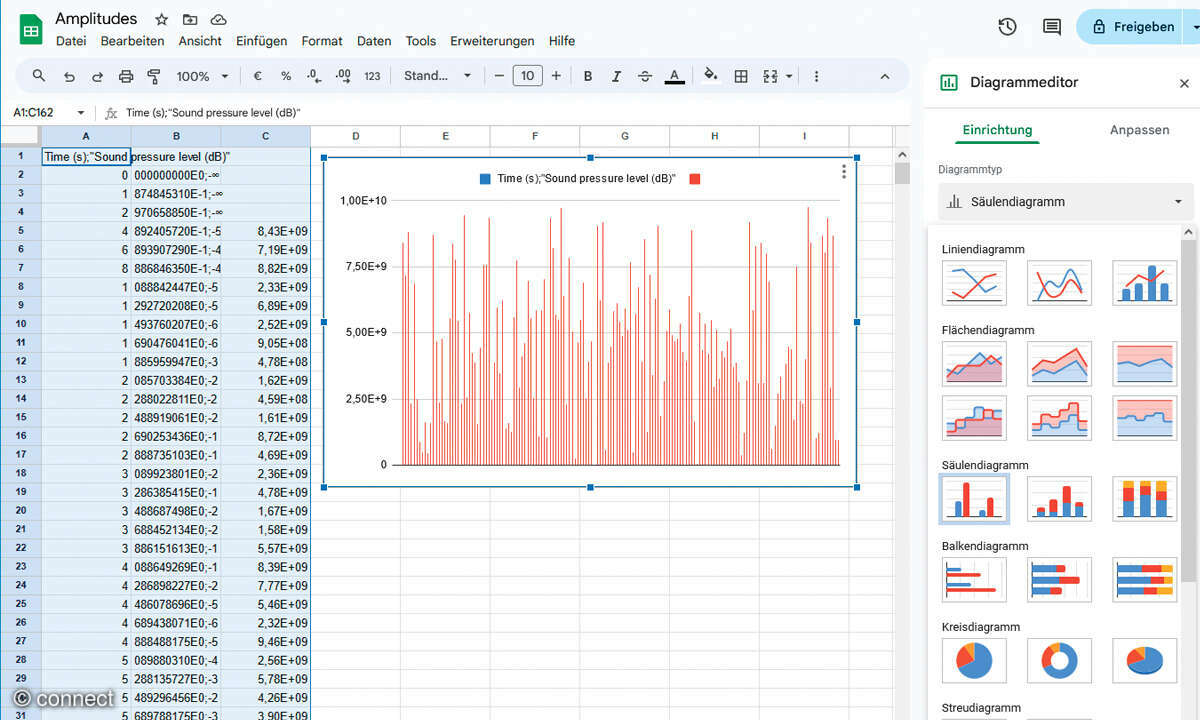Select donut chart thumbnail

[1060, 661]
